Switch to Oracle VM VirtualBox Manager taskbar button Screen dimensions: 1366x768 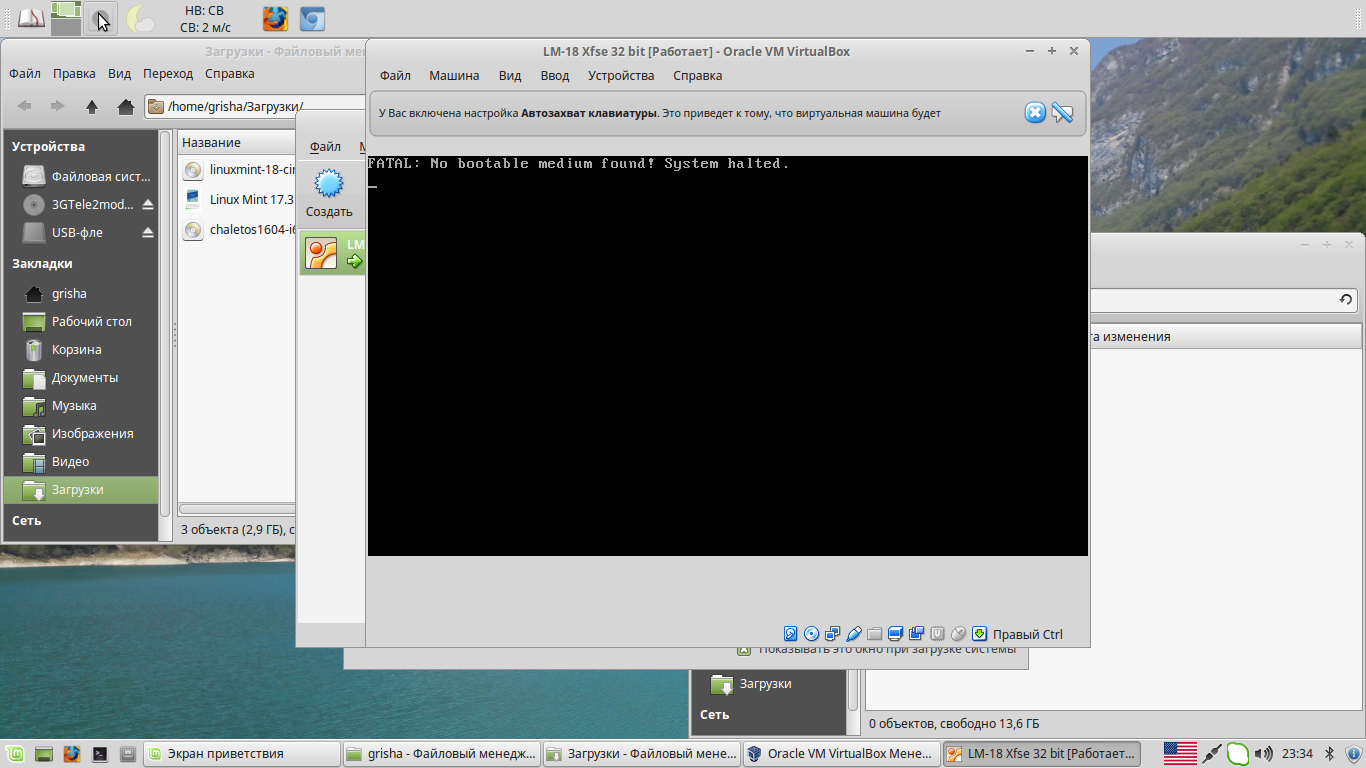[x=840, y=753]
